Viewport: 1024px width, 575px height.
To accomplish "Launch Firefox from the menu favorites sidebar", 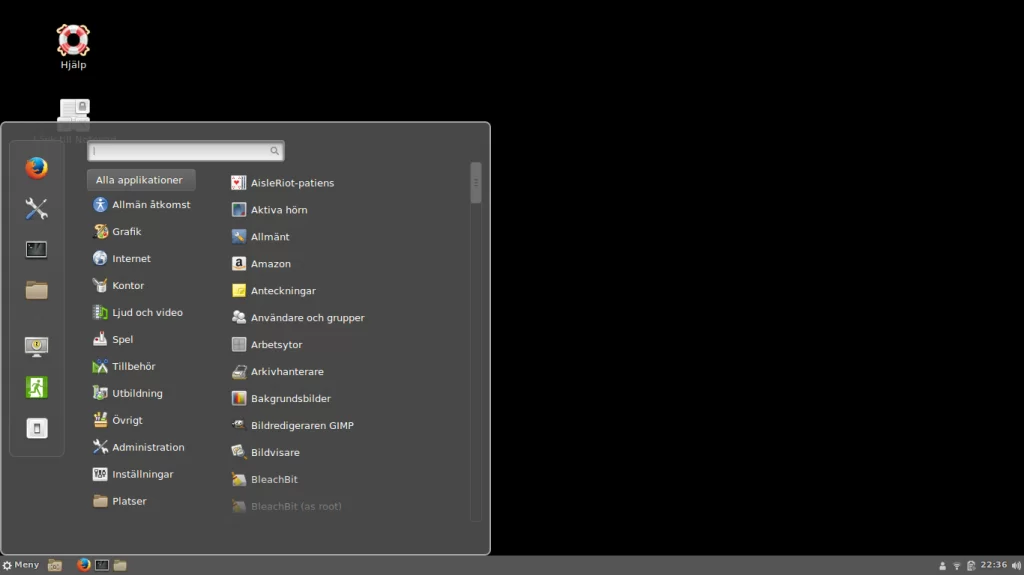I will [x=37, y=168].
